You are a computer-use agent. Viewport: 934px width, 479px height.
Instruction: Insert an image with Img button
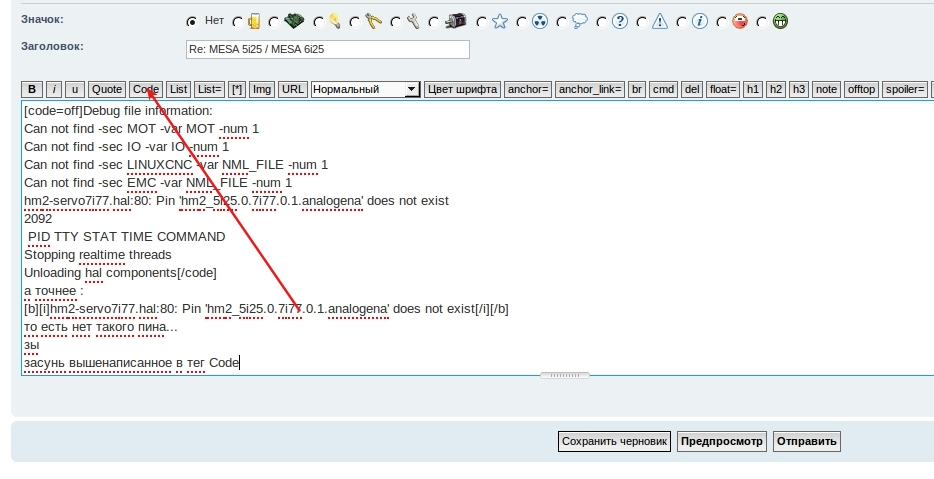click(x=261, y=89)
